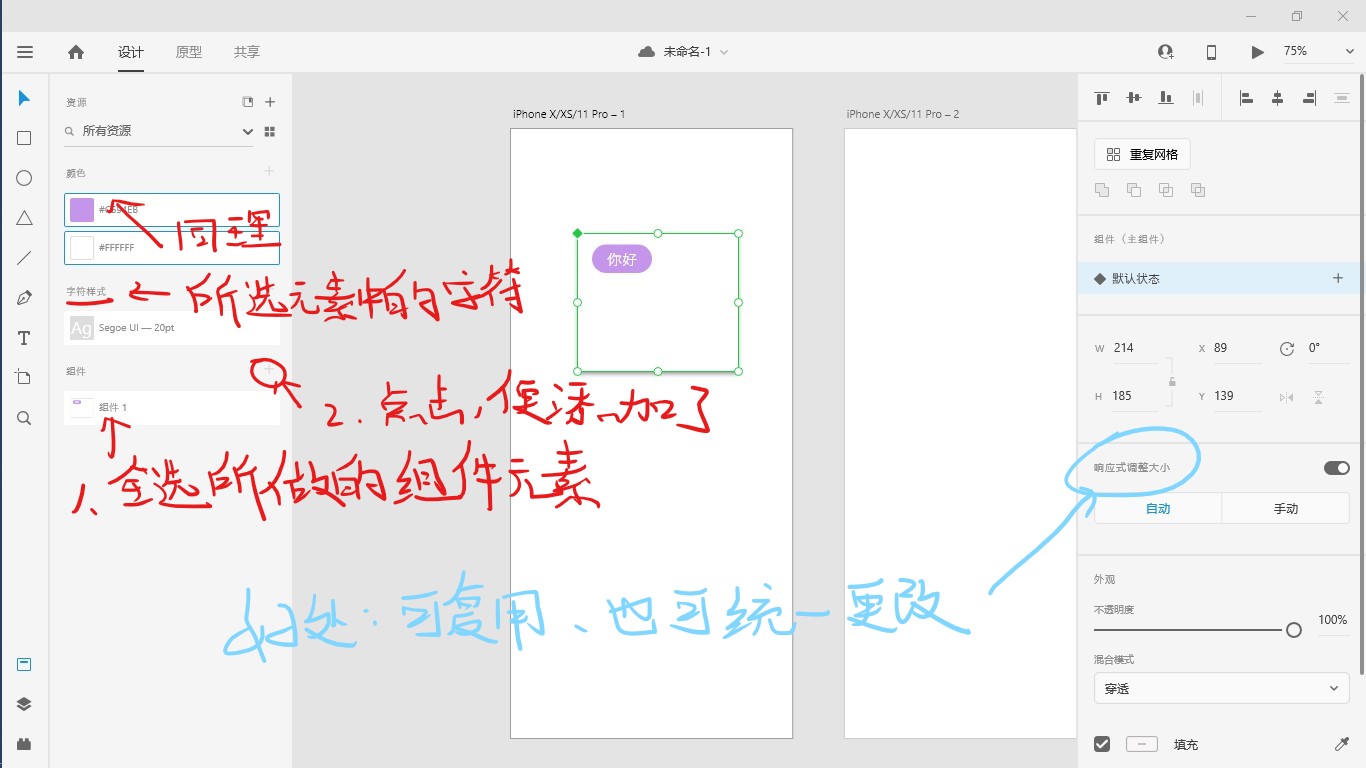This screenshot has width=1366, height=768.
Task: Pick fill color with the eyedropper
Action: click(x=1341, y=744)
